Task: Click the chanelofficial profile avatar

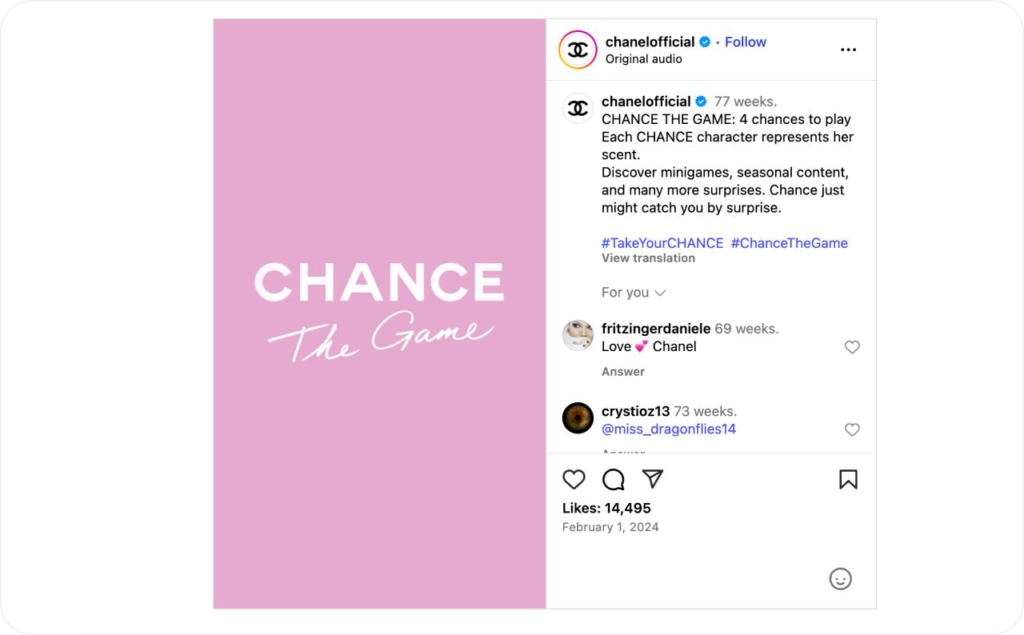Action: coord(577,49)
